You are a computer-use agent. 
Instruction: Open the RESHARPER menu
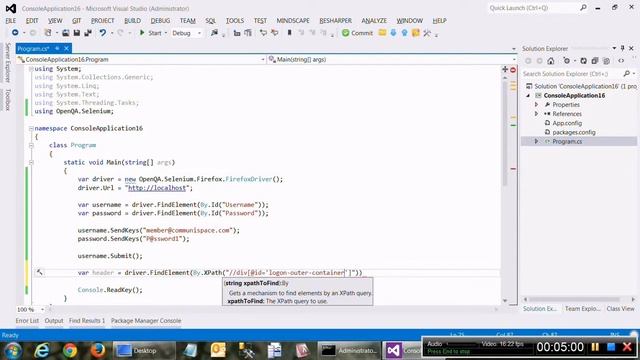click(335, 20)
